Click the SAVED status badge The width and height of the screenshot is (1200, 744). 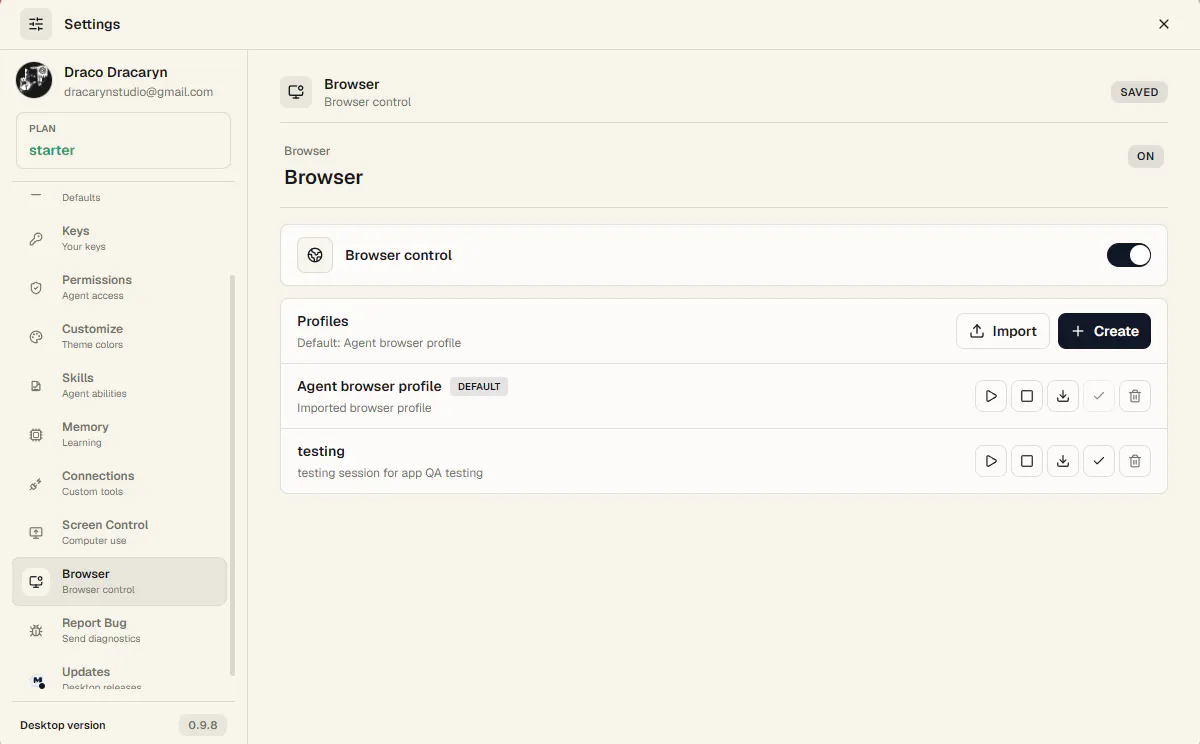(x=1139, y=92)
